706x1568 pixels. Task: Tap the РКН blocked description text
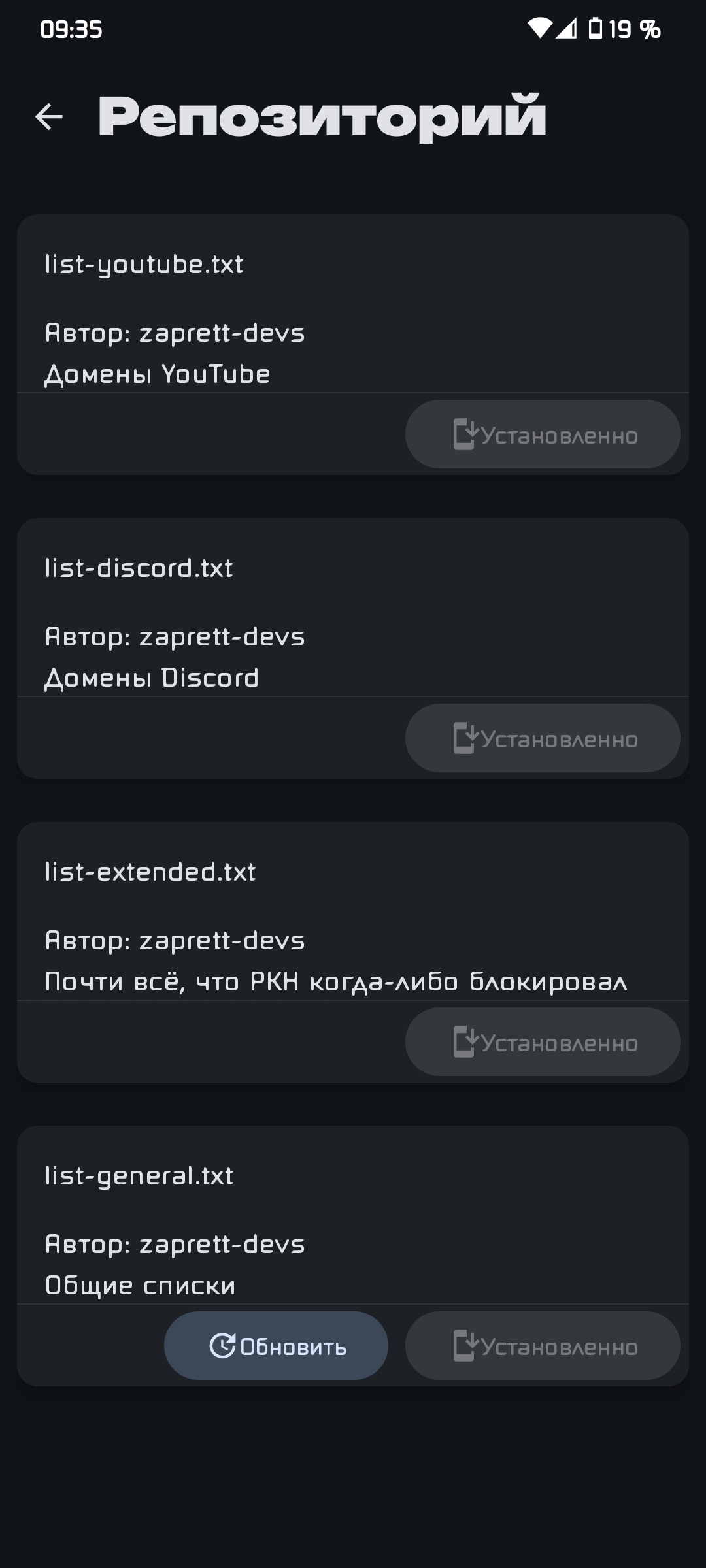[x=336, y=981]
